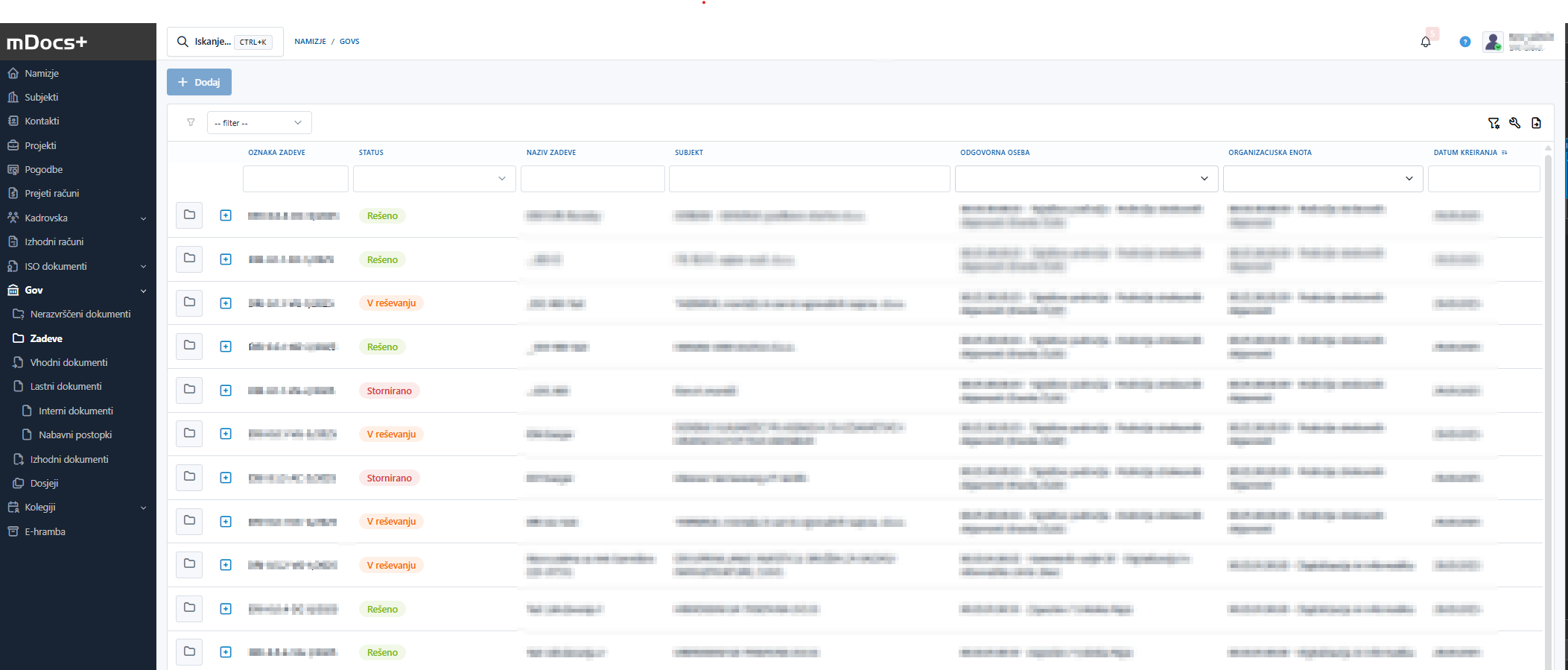Expand the first row's plus box
Screen dimensions: 1568x670
226,215
